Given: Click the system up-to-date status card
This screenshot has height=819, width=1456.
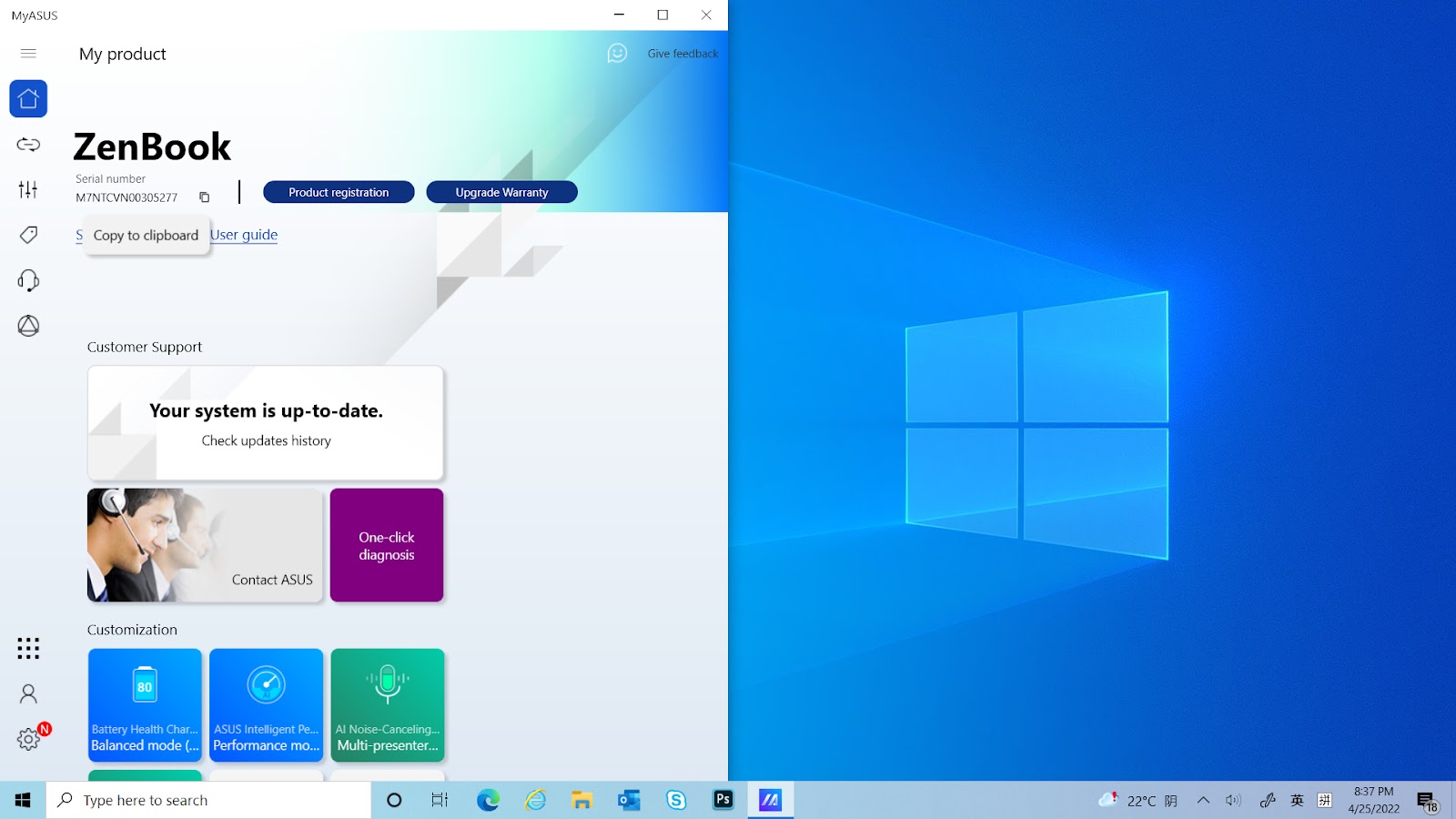Looking at the screenshot, I should pyautogui.click(x=266, y=423).
